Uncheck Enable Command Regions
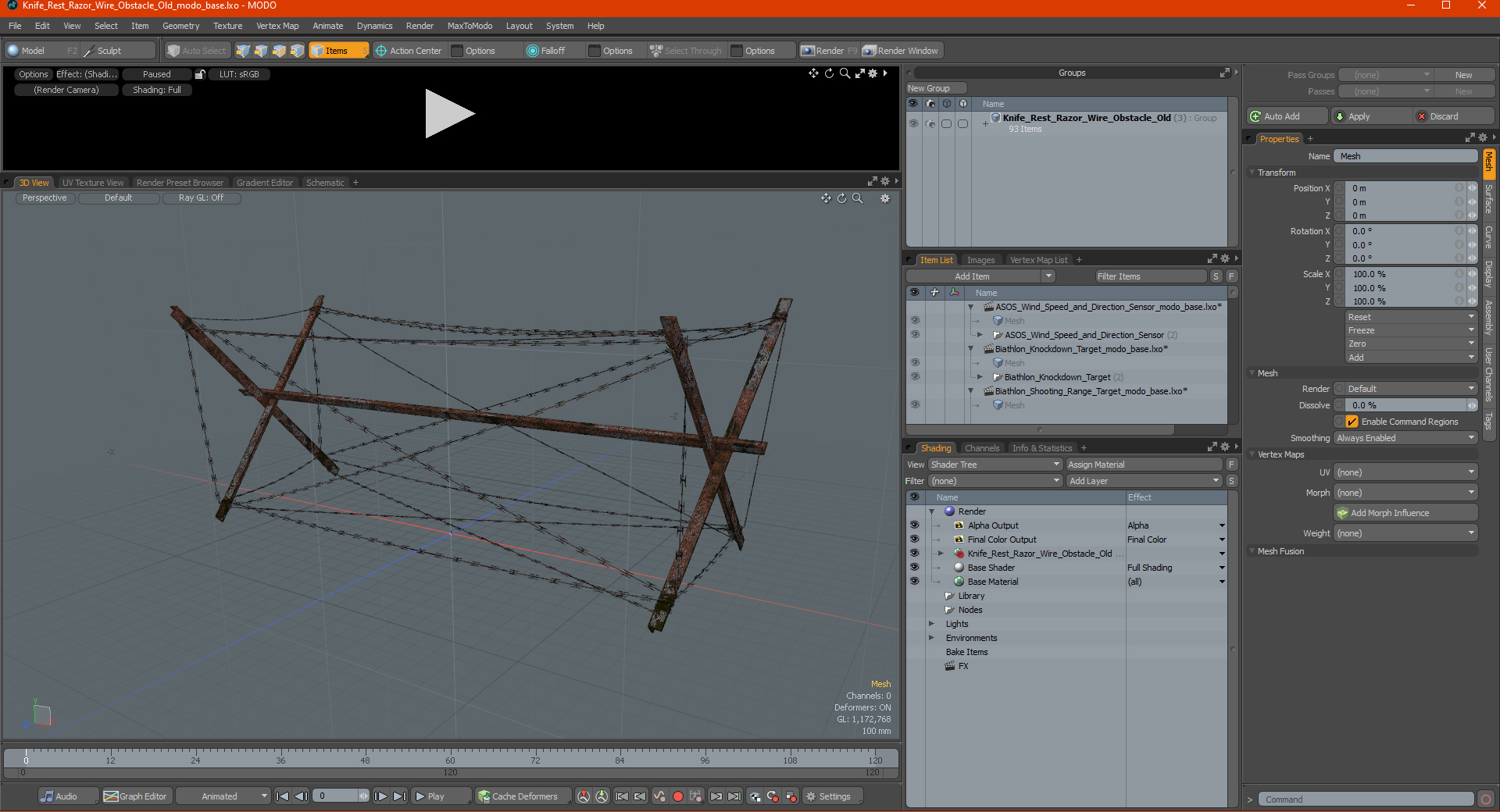Viewport: 1500px width, 812px height. 1352,422
